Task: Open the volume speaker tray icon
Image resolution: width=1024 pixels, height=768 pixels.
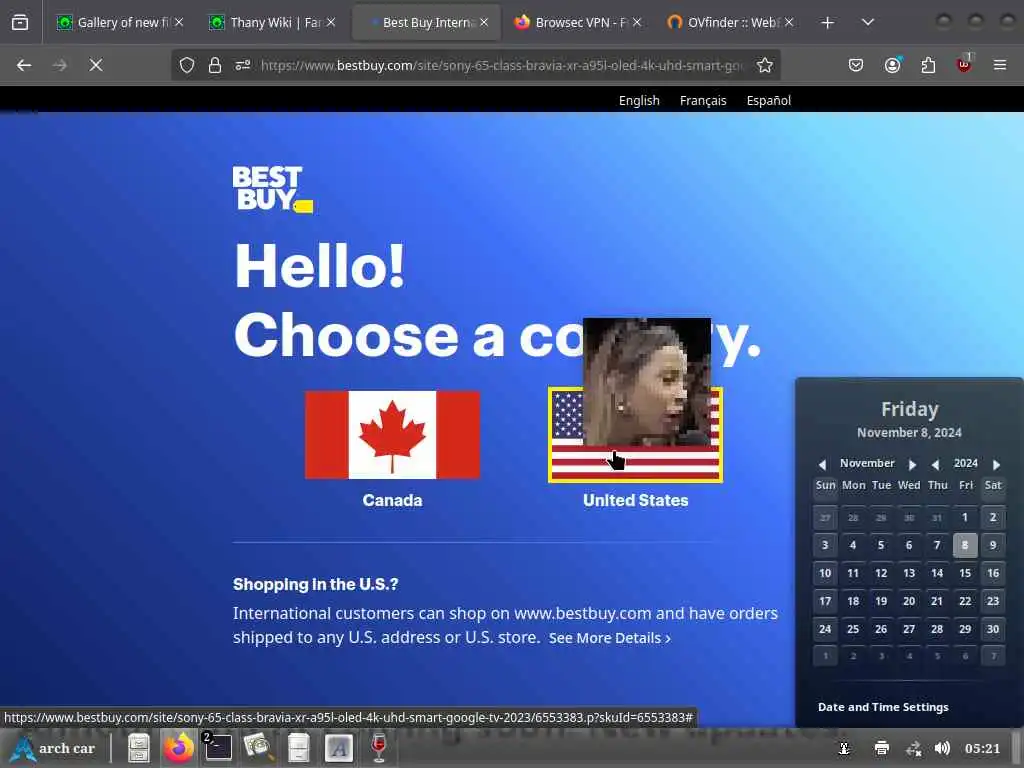Action: [942, 748]
